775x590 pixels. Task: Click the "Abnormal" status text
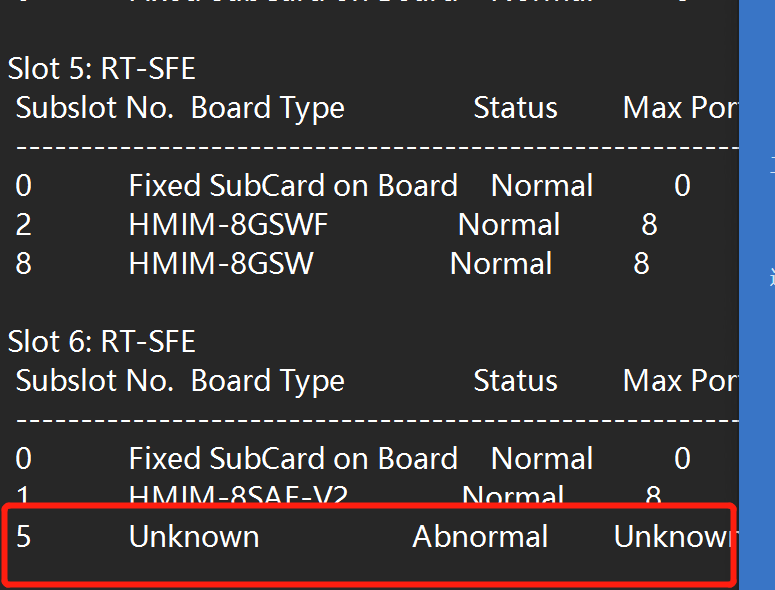(x=480, y=537)
